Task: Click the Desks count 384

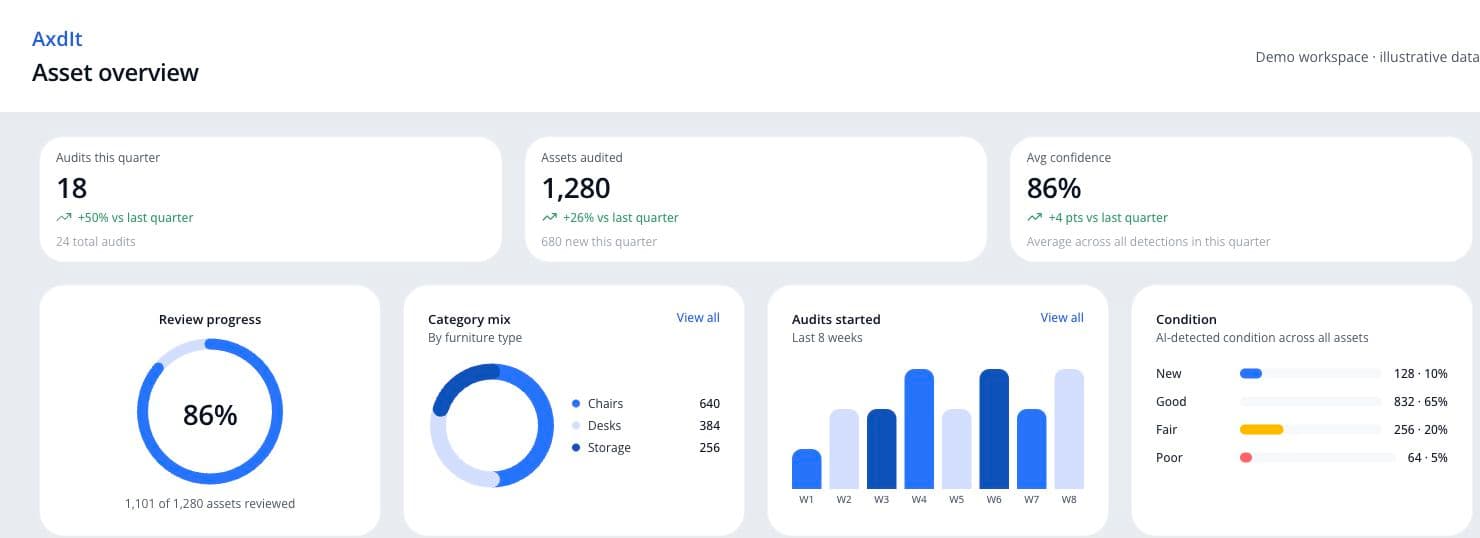Action: (x=709, y=426)
